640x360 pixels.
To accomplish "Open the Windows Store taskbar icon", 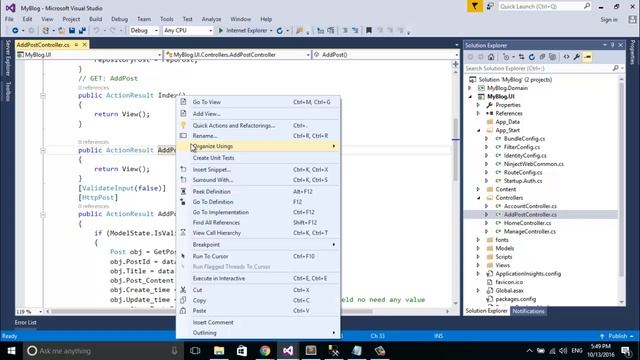I will pyautogui.click(x=242, y=351).
